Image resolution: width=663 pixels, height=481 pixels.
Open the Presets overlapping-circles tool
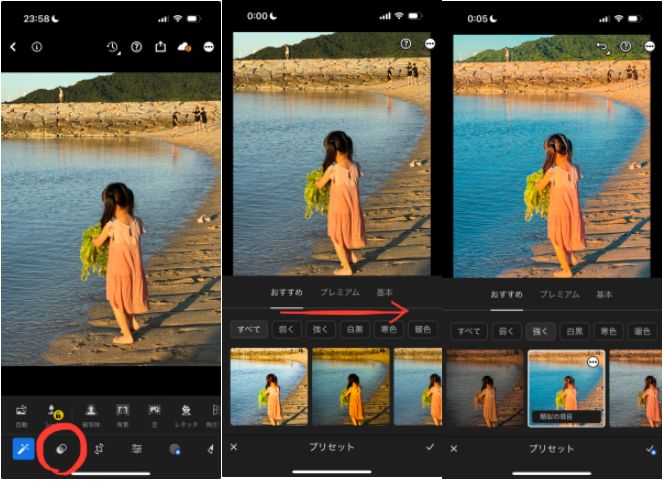click(61, 449)
